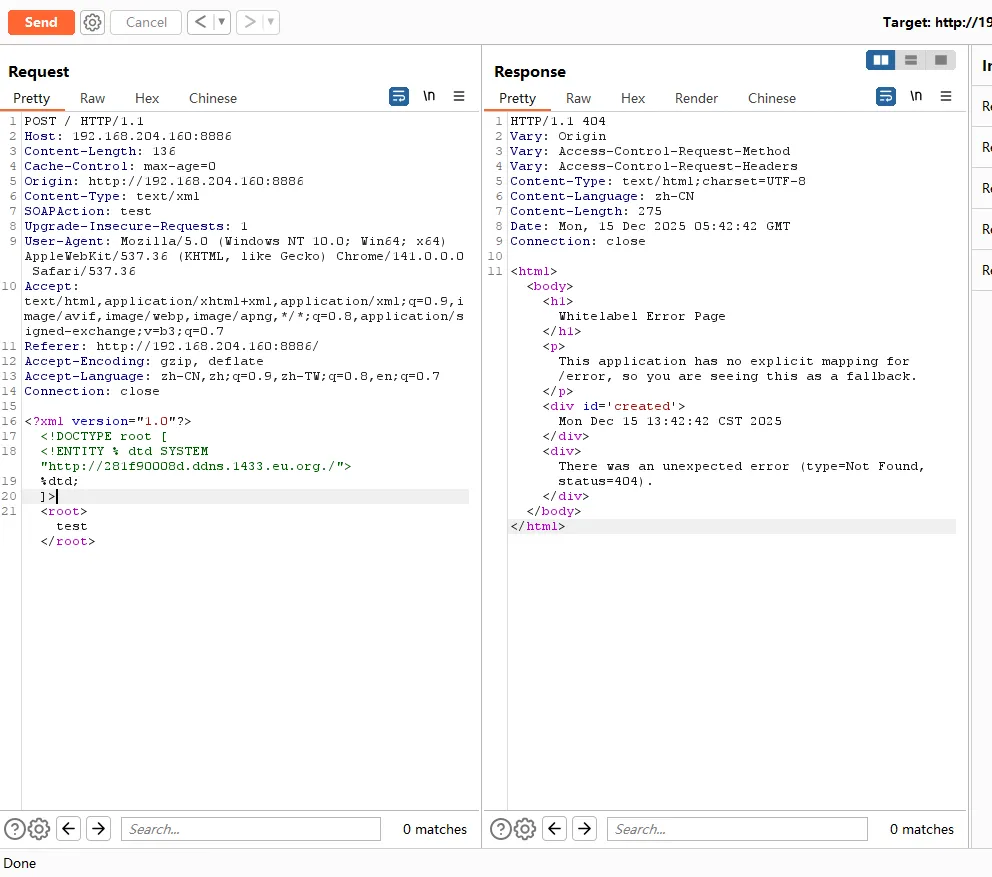
Task: Open Request pane hamburger options menu
Action: pyautogui.click(x=459, y=96)
